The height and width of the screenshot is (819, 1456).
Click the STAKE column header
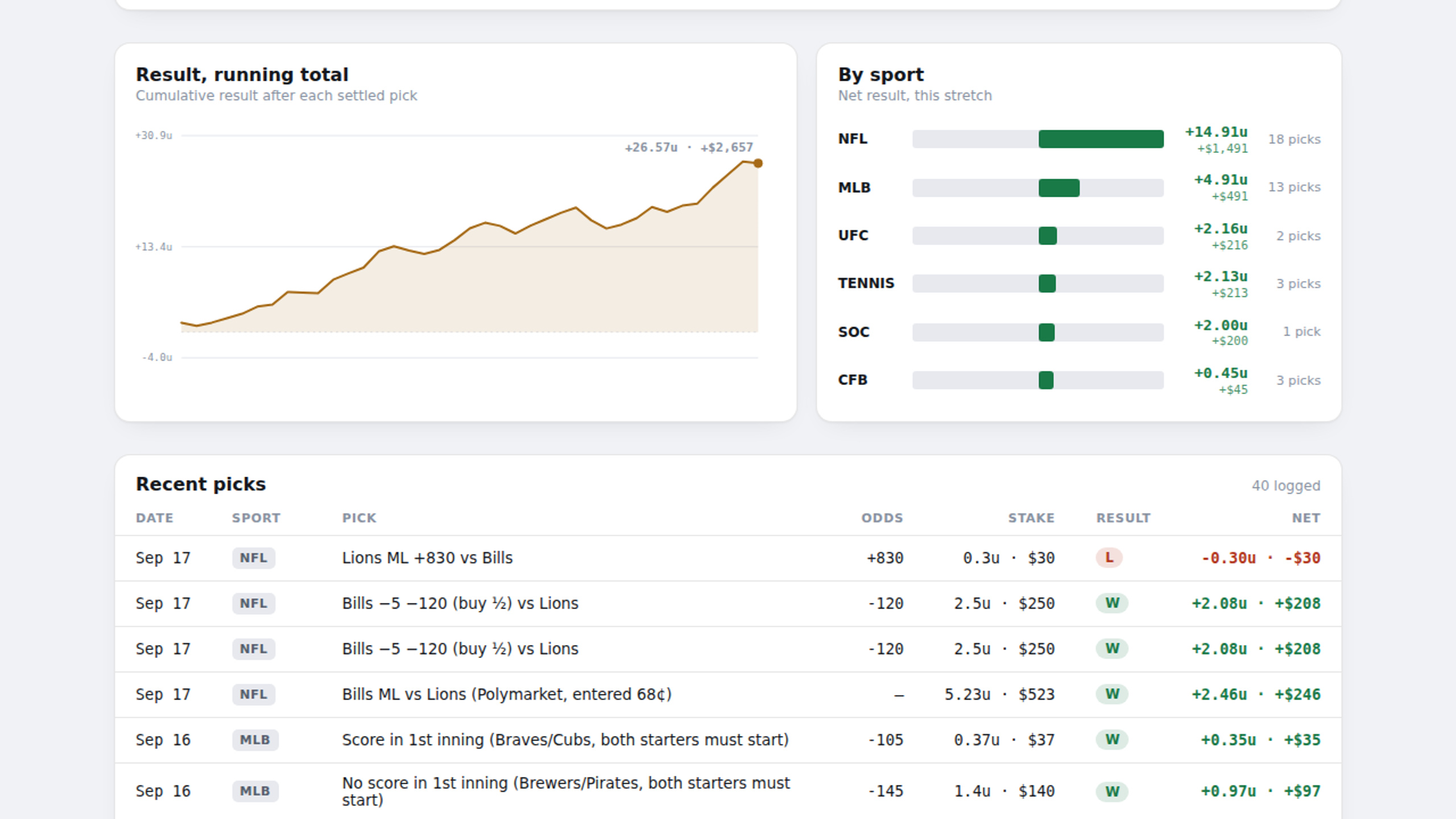(x=1031, y=518)
